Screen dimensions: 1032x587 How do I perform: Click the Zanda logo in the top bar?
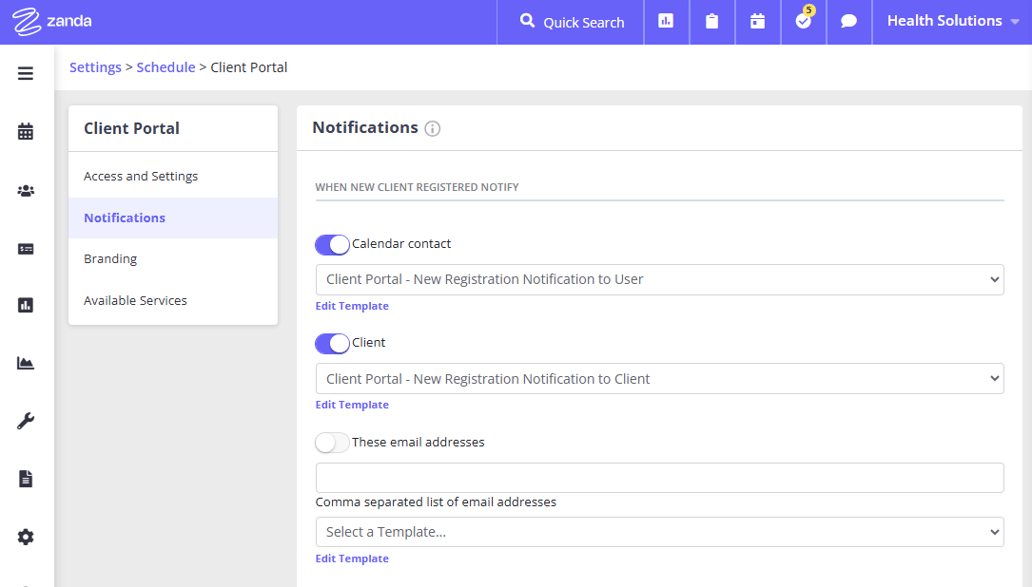(51, 20)
